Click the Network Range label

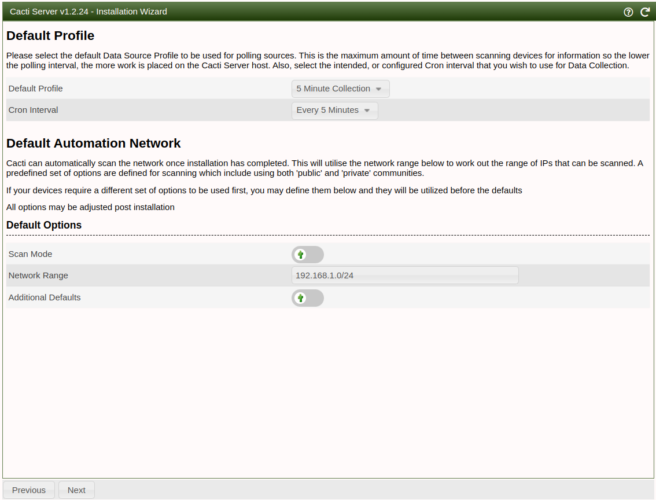(38, 275)
